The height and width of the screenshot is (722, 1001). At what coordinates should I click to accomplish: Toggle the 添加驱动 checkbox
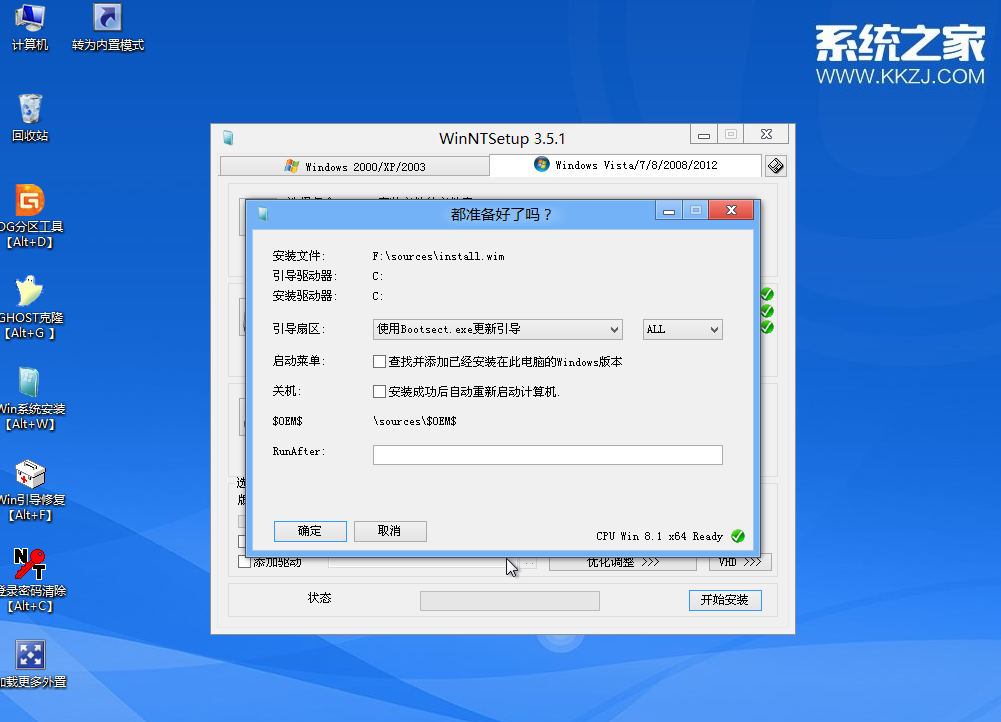[x=244, y=563]
